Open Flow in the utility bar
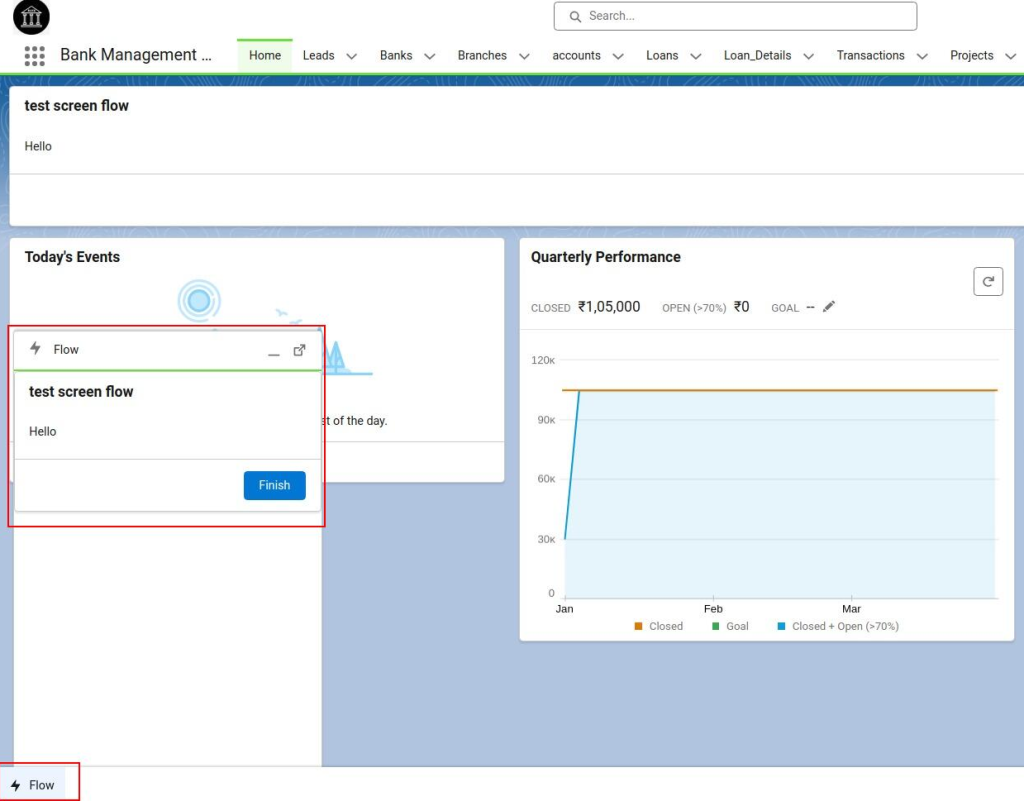 tap(33, 785)
